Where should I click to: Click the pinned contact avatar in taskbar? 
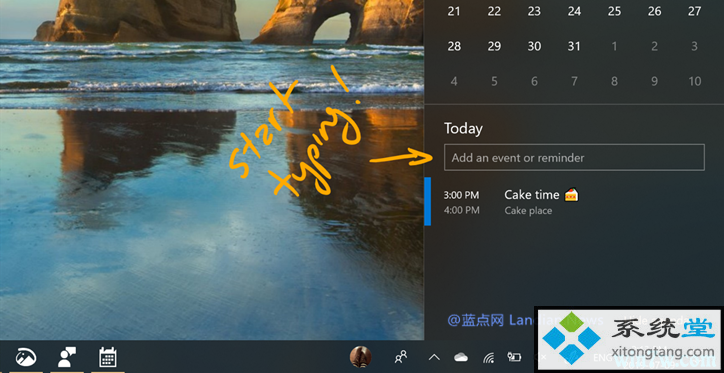pos(361,357)
